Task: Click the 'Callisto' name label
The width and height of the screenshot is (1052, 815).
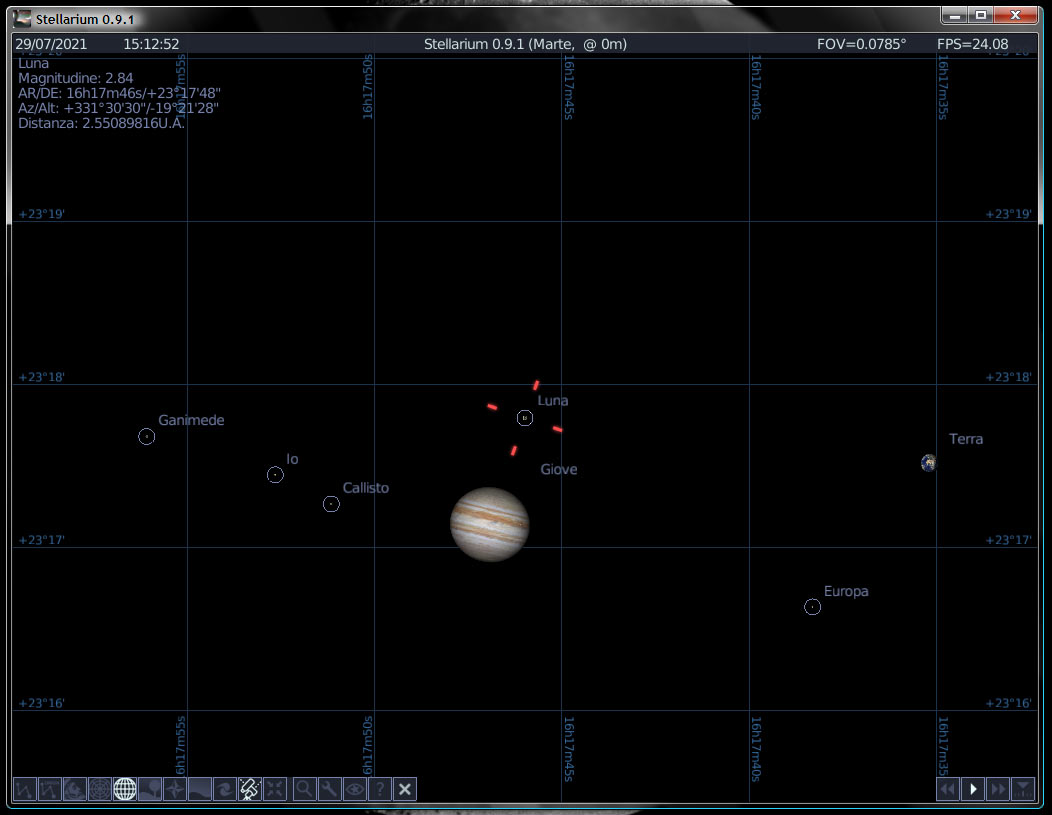Action: pos(366,488)
